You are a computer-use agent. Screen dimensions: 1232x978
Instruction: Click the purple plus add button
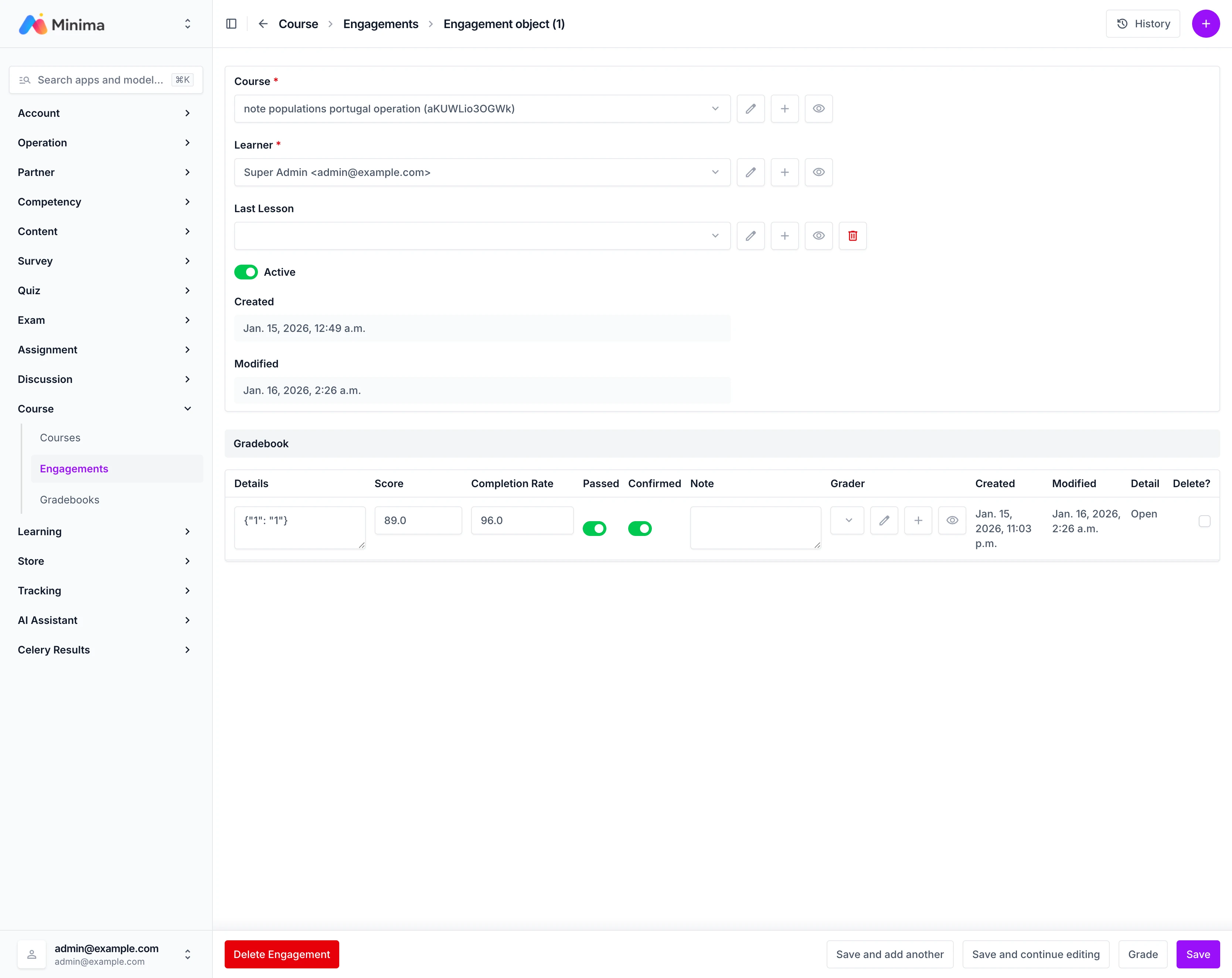click(1205, 24)
